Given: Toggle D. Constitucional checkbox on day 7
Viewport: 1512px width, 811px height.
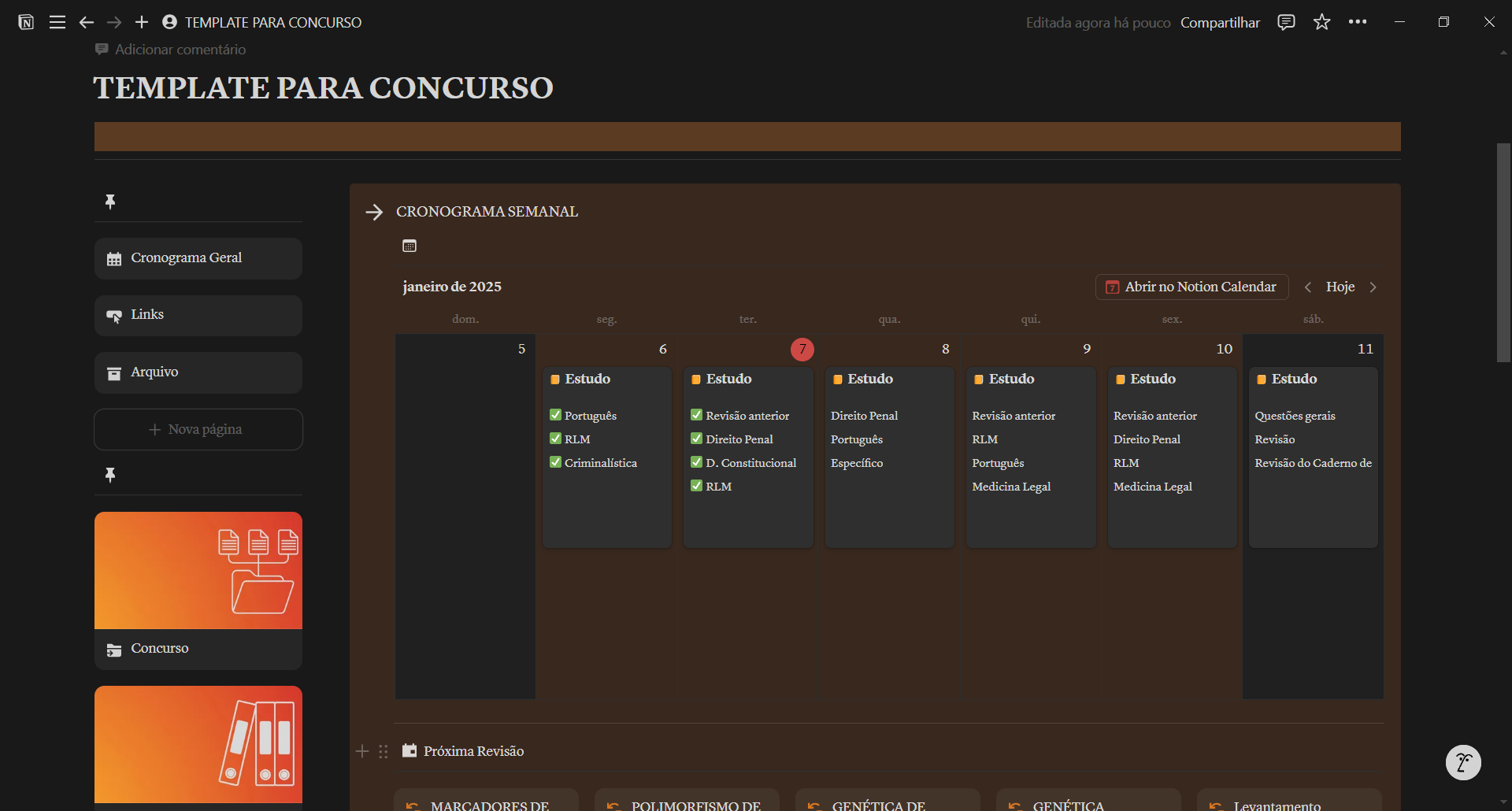Looking at the screenshot, I should point(696,462).
